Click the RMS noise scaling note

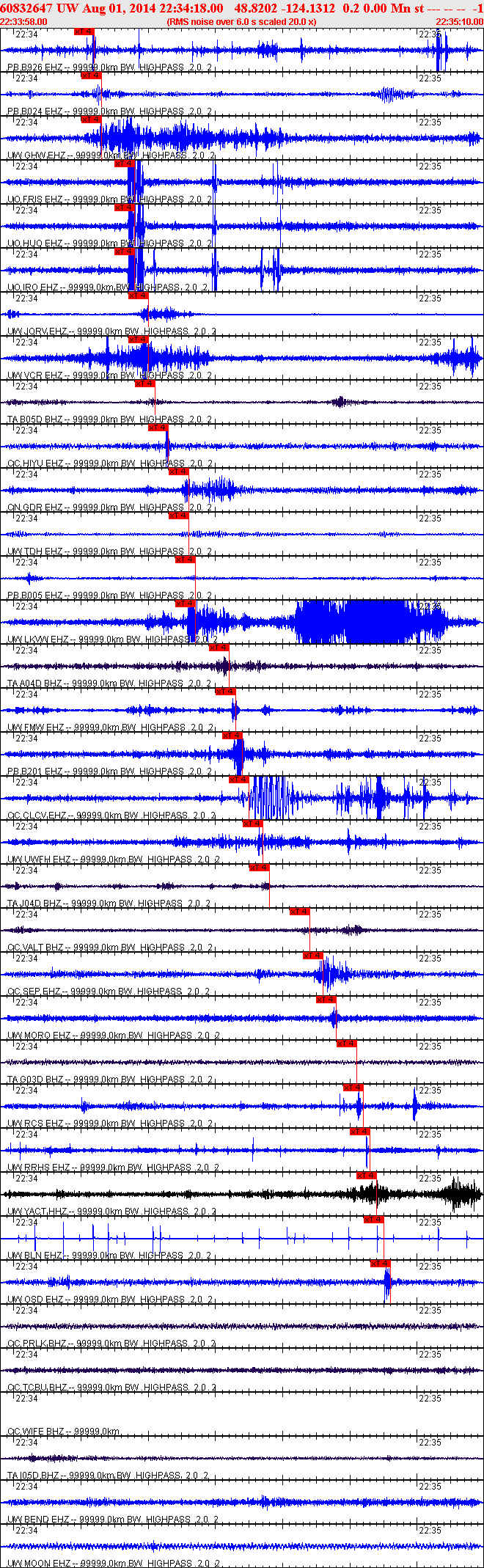click(241, 21)
